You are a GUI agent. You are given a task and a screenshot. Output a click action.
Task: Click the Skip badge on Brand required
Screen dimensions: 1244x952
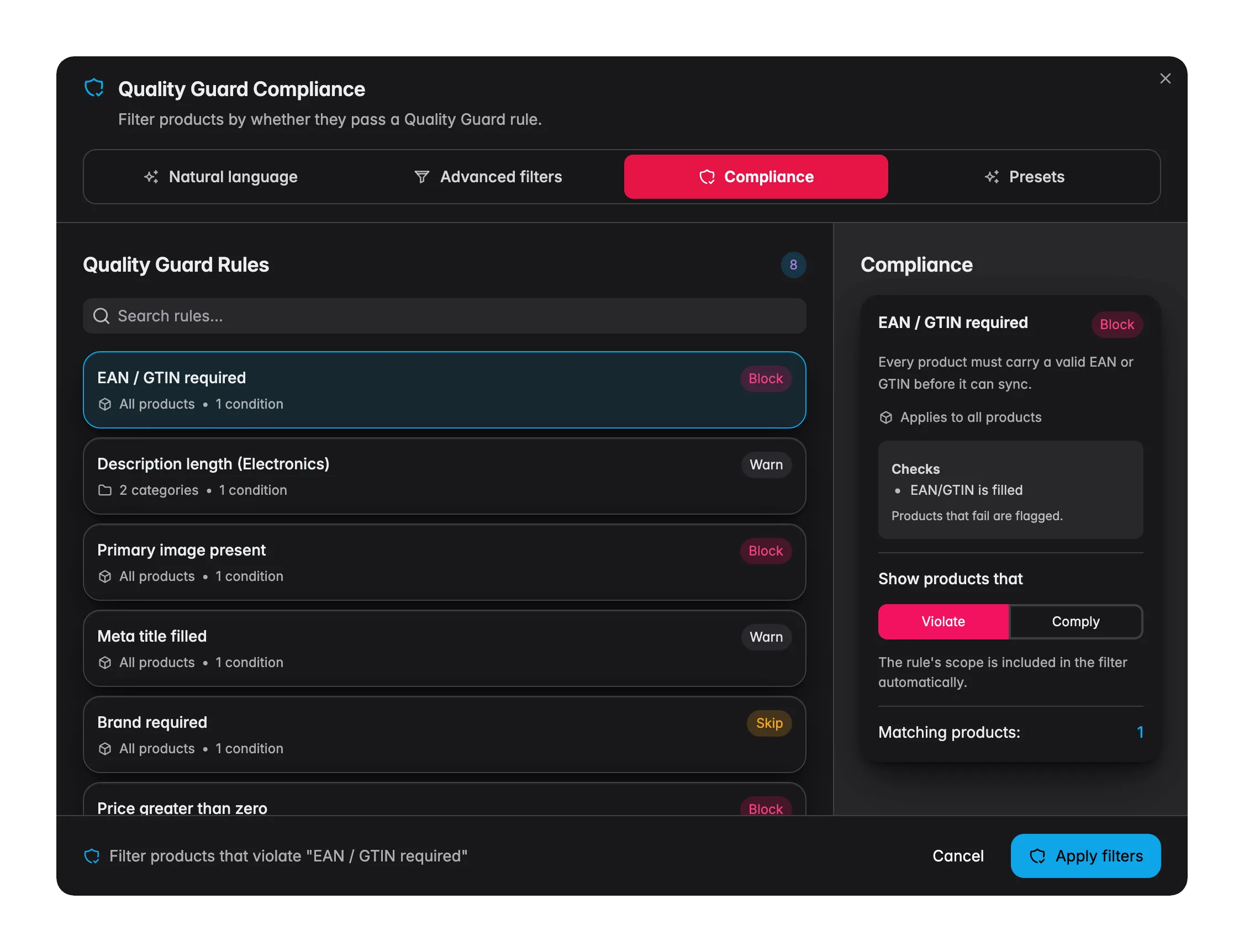[769, 723]
